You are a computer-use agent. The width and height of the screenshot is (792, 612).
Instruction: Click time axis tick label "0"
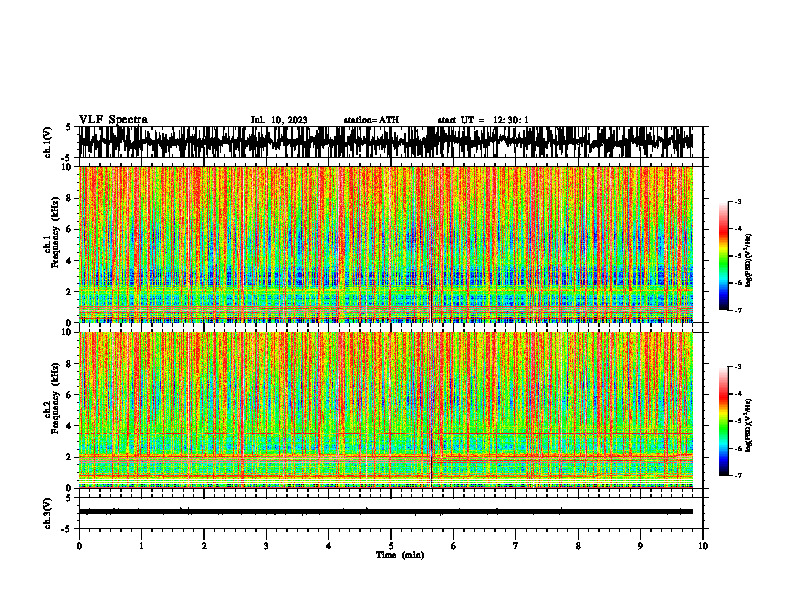pyautogui.click(x=79, y=546)
